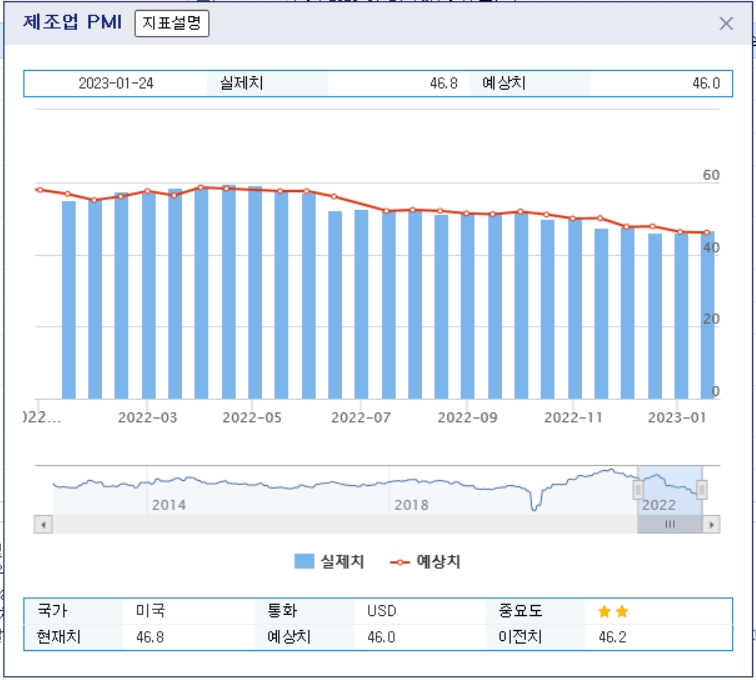The image size is (756, 680).
Task: Click the last bar of the chart
Action: pos(708,315)
